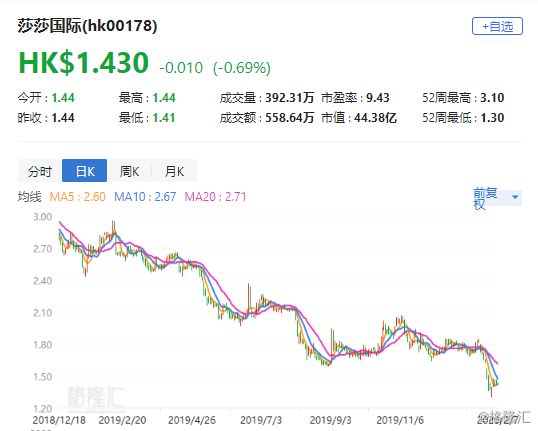Select the 2019/11/6 date axis label
538x431 pixels.
click(400, 420)
